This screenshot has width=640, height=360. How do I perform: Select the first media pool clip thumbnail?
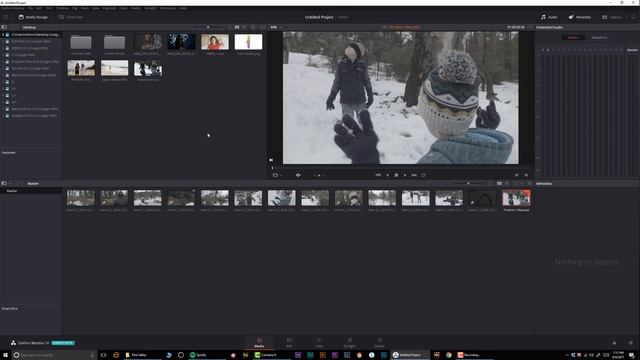[80, 198]
